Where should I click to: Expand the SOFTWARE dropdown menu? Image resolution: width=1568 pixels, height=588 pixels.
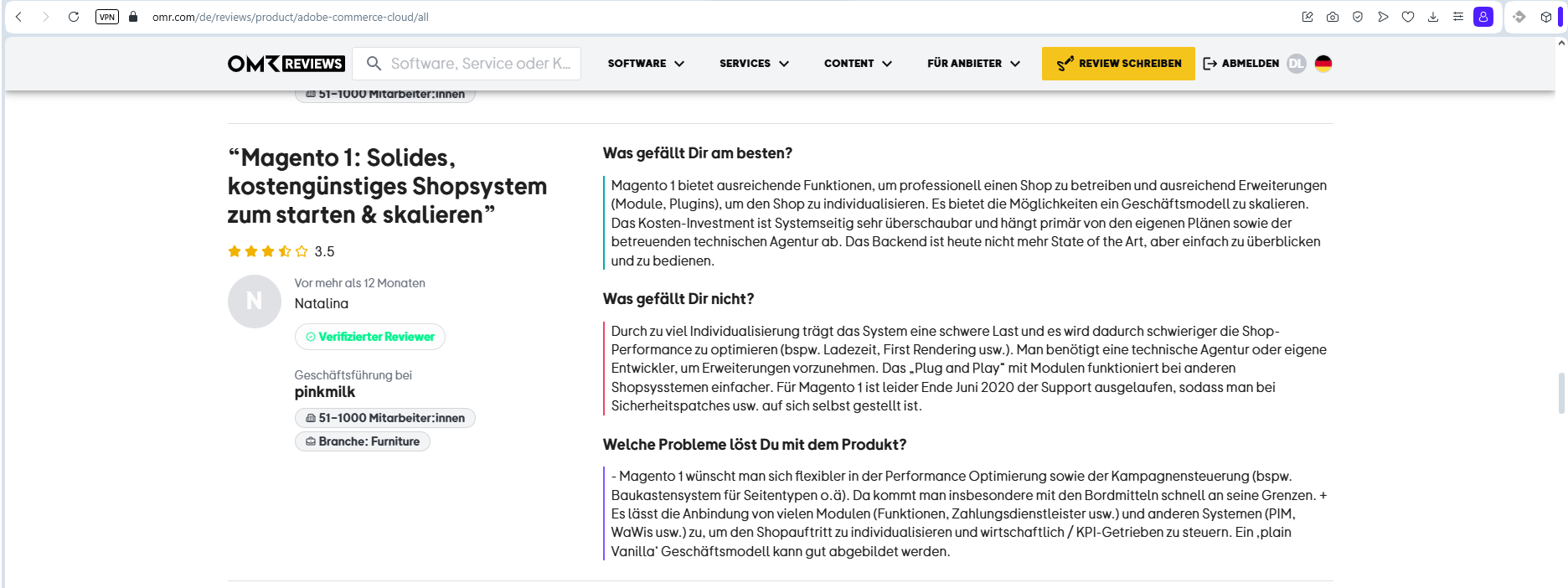[646, 64]
